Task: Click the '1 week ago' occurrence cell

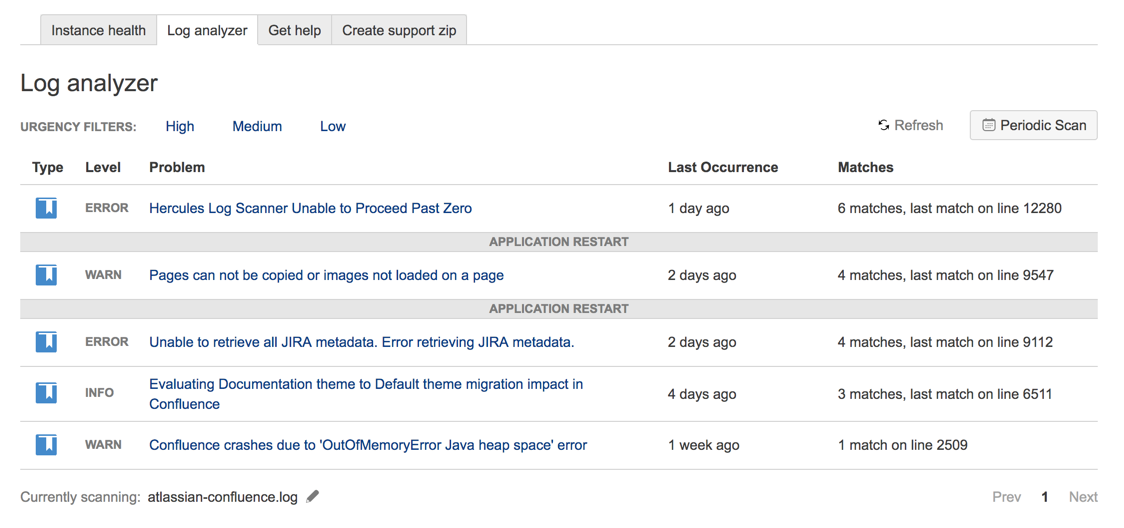Action: [x=703, y=445]
